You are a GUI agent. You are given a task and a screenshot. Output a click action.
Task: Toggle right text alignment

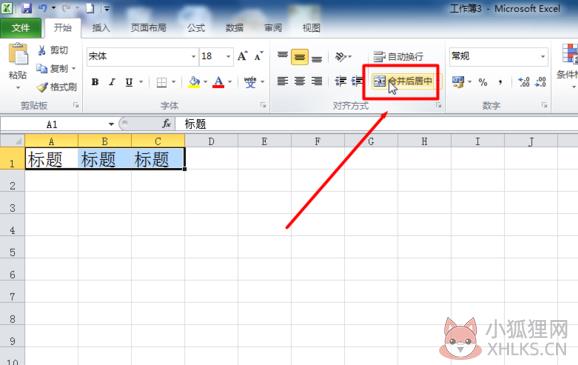317,81
